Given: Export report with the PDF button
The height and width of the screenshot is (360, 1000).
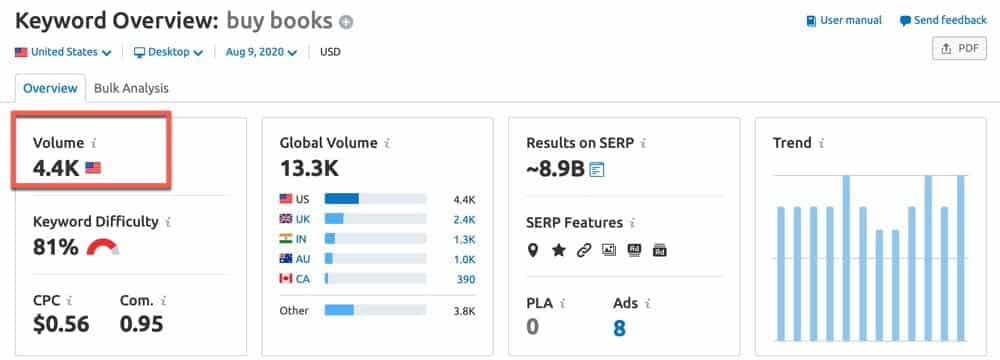Looking at the screenshot, I should [959, 49].
